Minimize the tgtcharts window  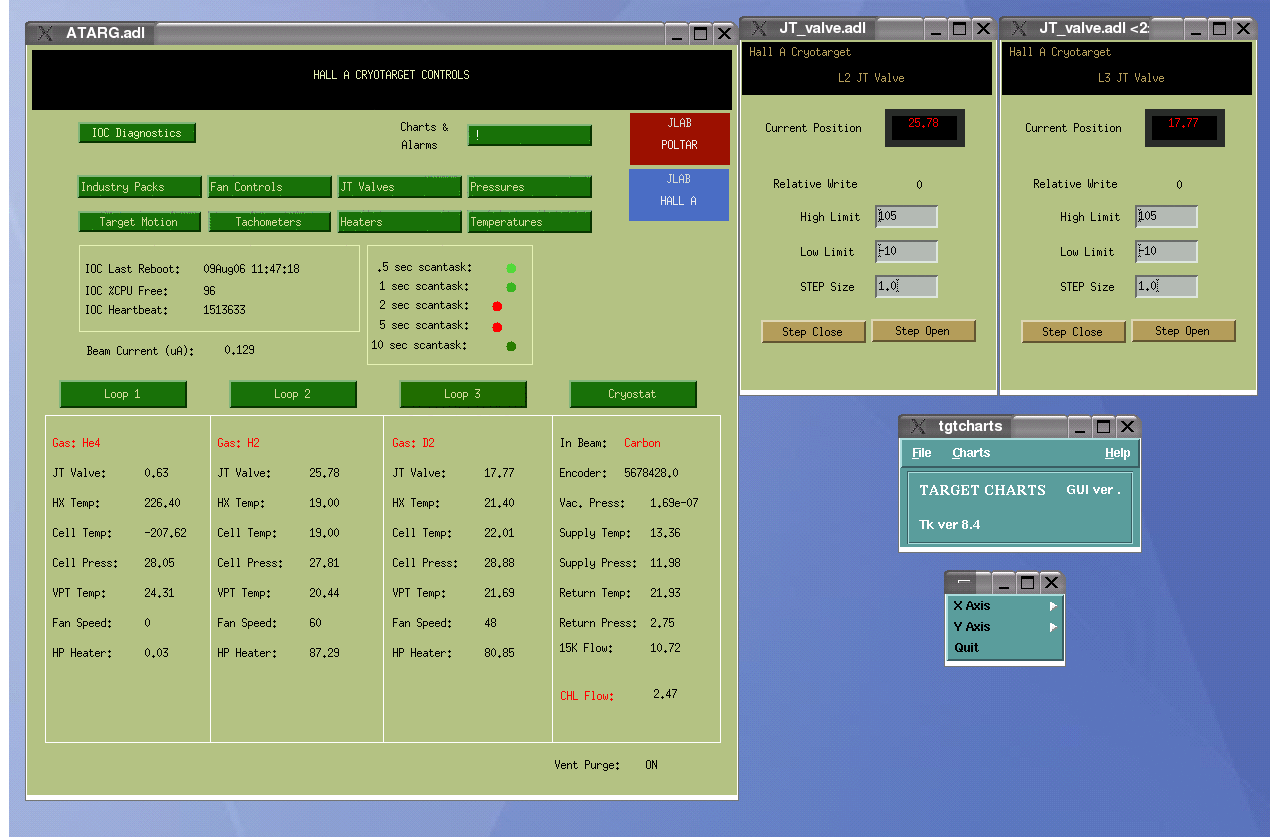(1080, 426)
